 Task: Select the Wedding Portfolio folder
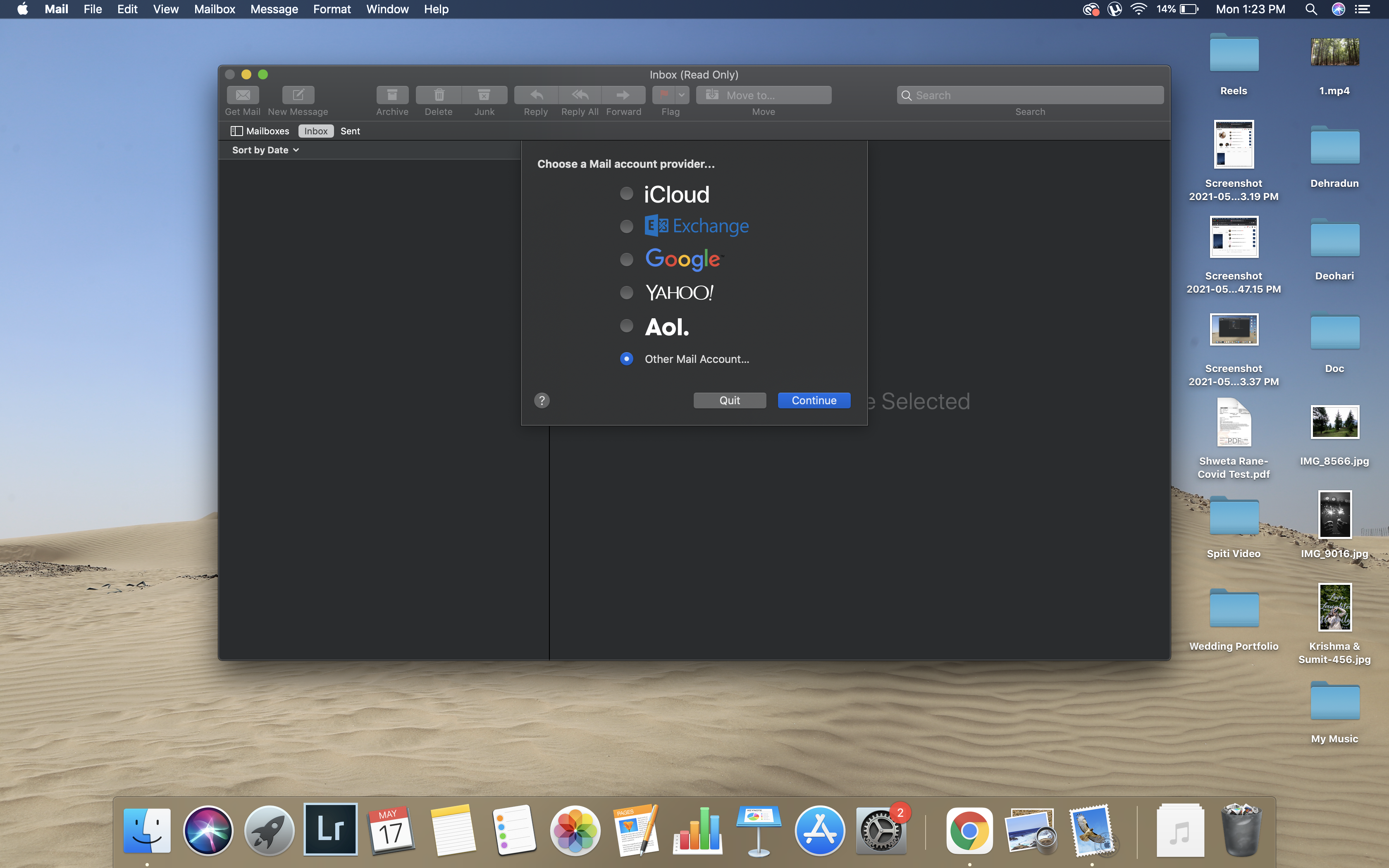click(x=1234, y=608)
